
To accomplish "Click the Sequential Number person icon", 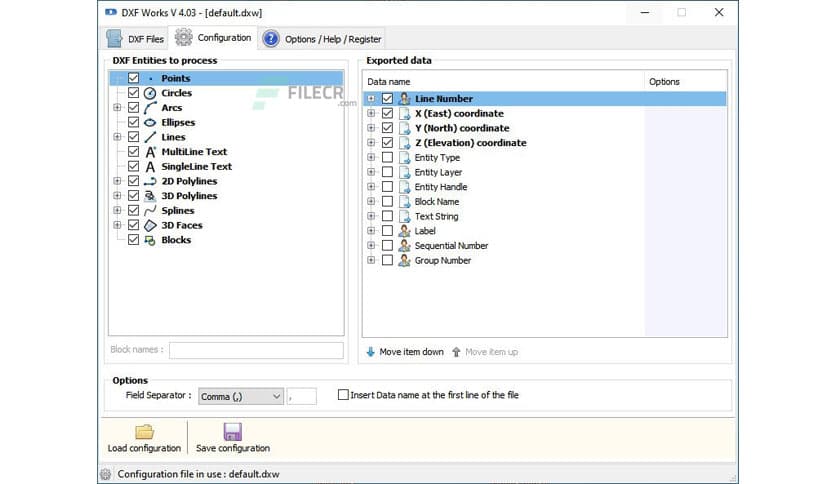I will (x=404, y=246).
